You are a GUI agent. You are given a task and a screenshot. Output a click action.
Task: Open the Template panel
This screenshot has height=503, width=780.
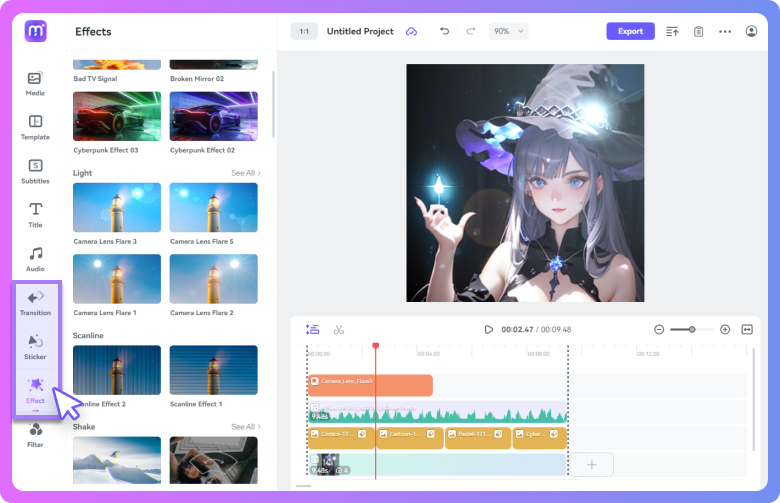tap(35, 127)
